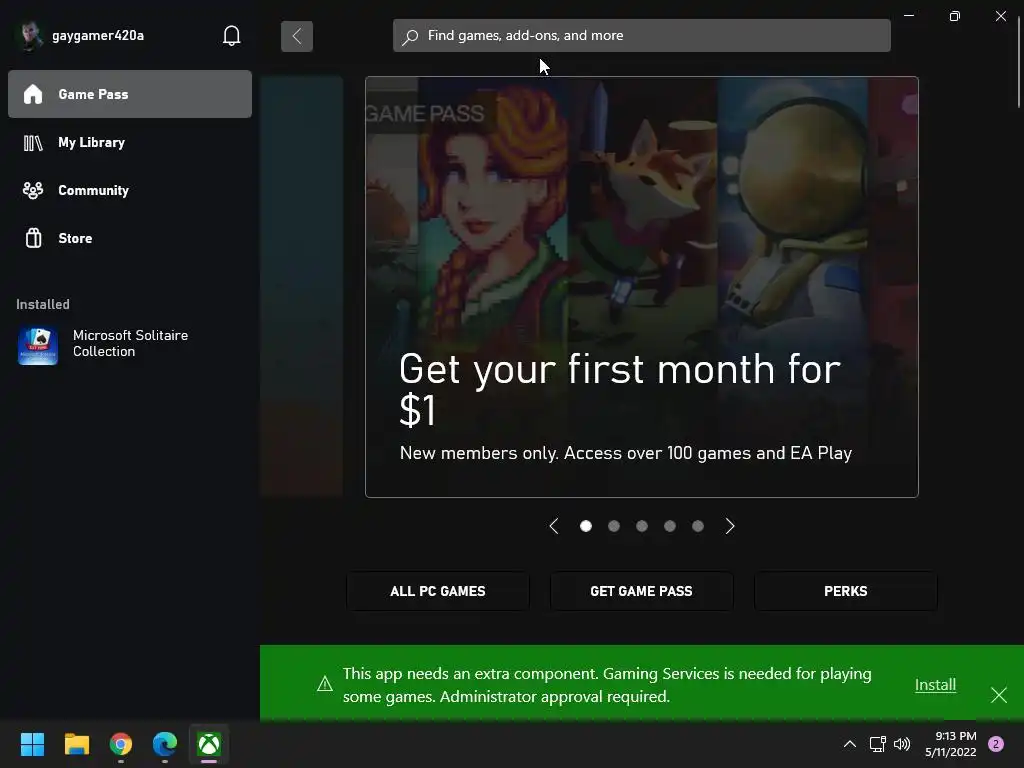Open the clock showing 9:13 PM
The height and width of the screenshot is (768, 1024).
coord(951,744)
